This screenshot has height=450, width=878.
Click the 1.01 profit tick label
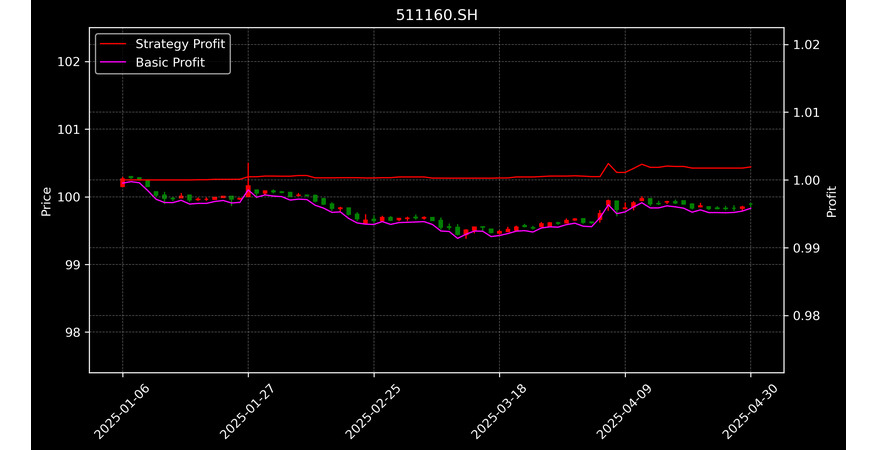[806, 112]
